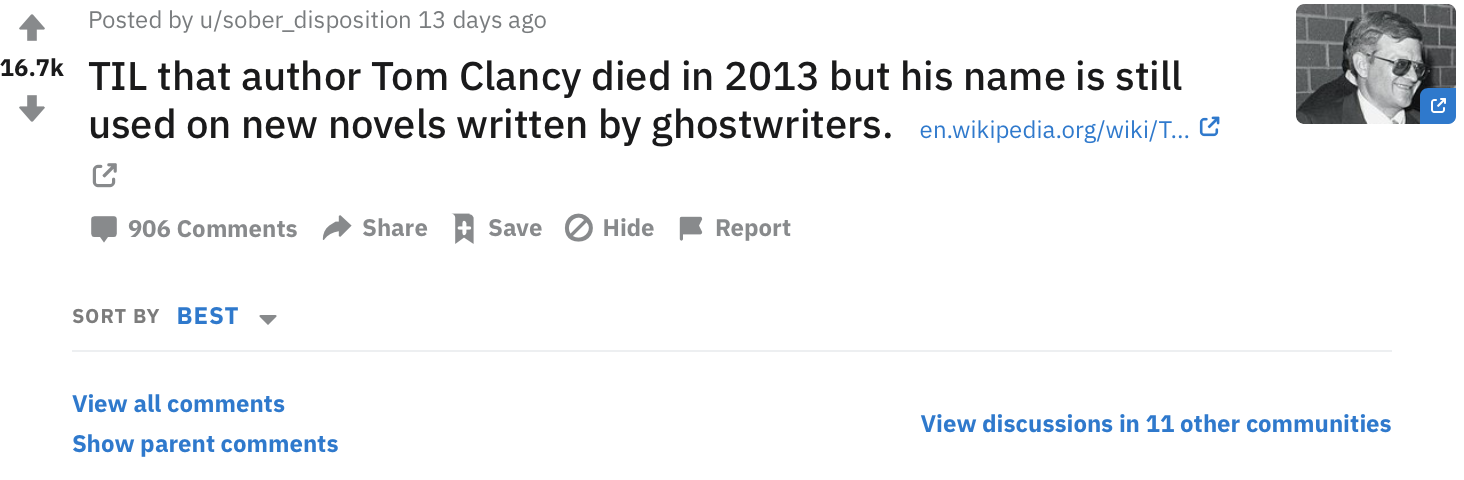Click Show parent comments
1464x480 pixels.
pyautogui.click(x=205, y=444)
